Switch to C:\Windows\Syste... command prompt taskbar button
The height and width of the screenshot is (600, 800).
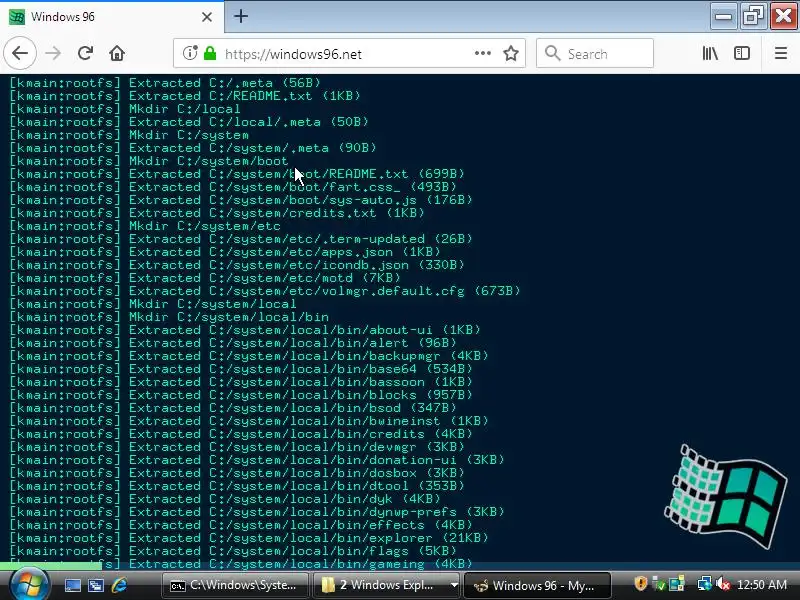click(x=235, y=585)
